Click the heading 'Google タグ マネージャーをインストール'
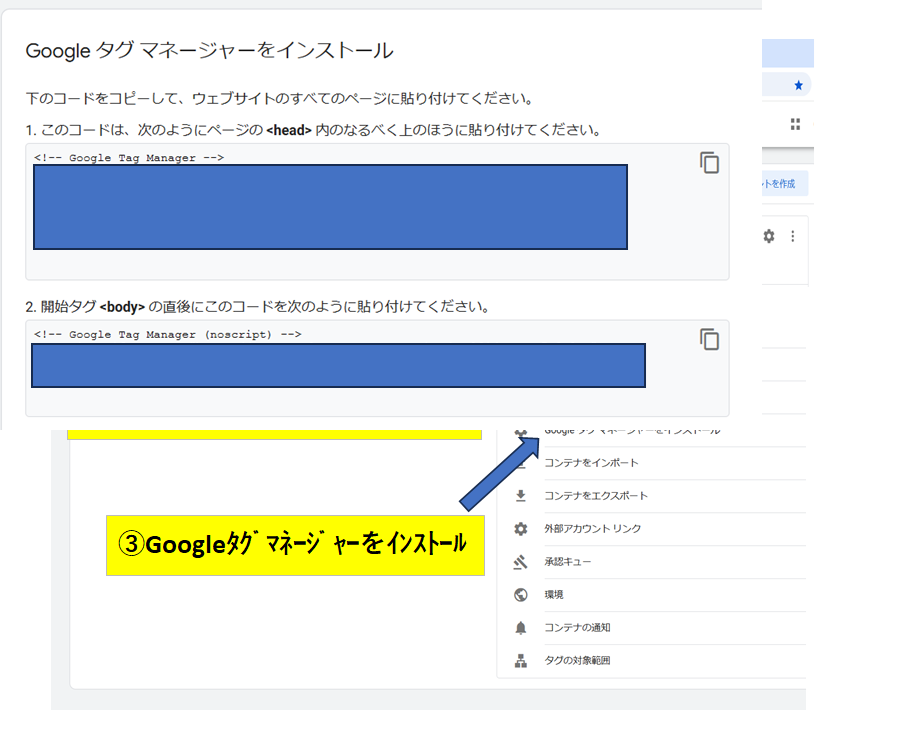This screenshot has width=906, height=751. click(x=210, y=51)
